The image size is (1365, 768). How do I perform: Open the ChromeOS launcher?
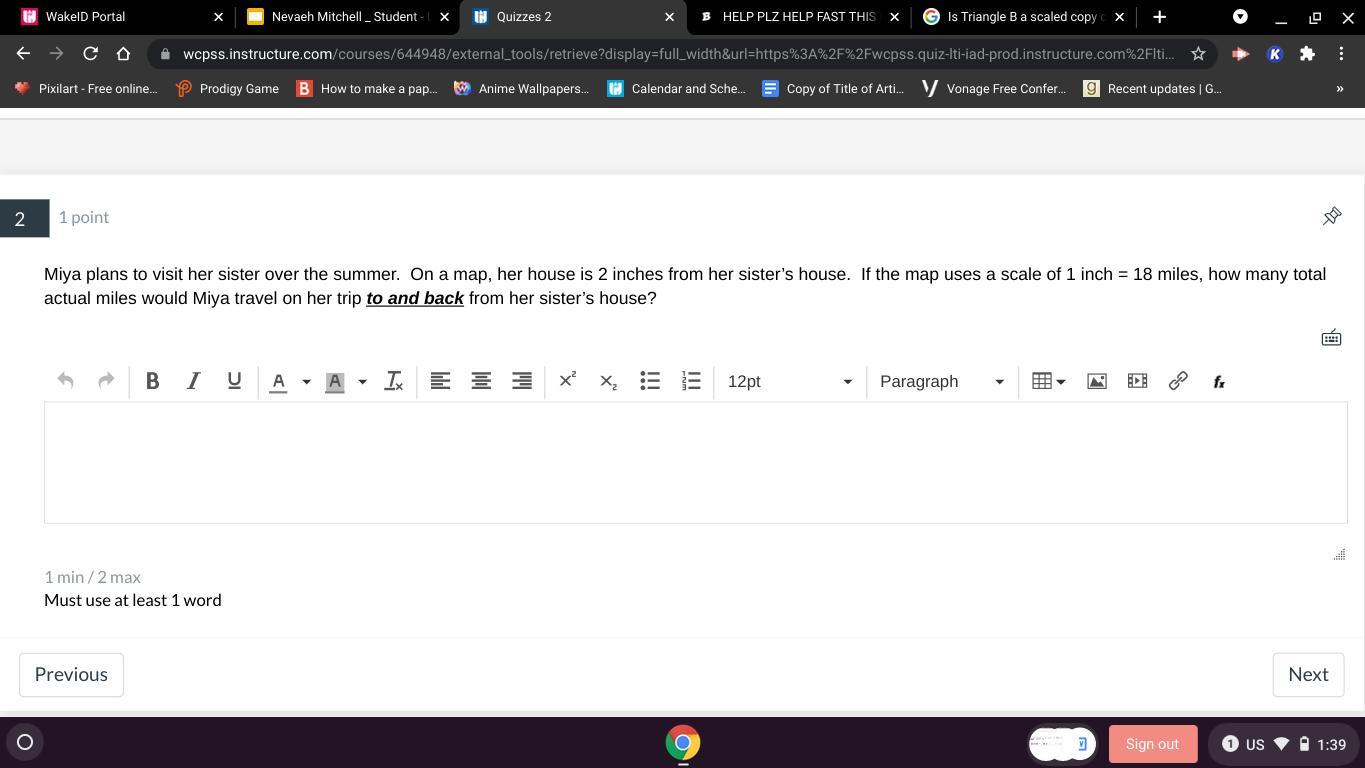point(25,742)
